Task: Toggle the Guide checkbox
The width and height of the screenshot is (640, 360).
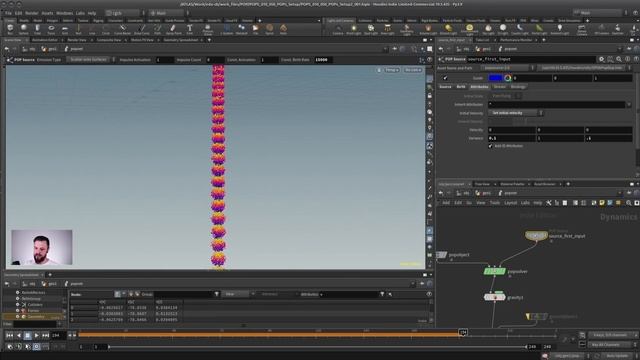Action: click(x=445, y=78)
